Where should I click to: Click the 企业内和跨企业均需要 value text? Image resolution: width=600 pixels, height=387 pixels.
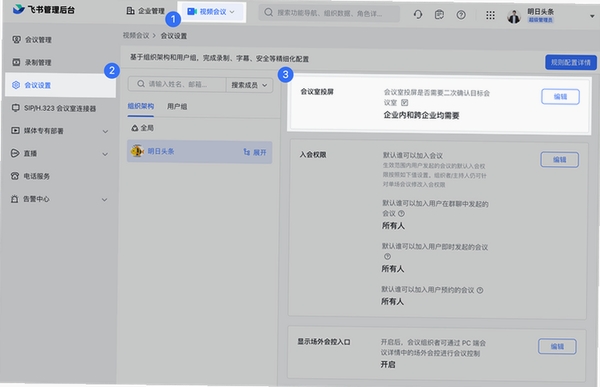(421, 115)
